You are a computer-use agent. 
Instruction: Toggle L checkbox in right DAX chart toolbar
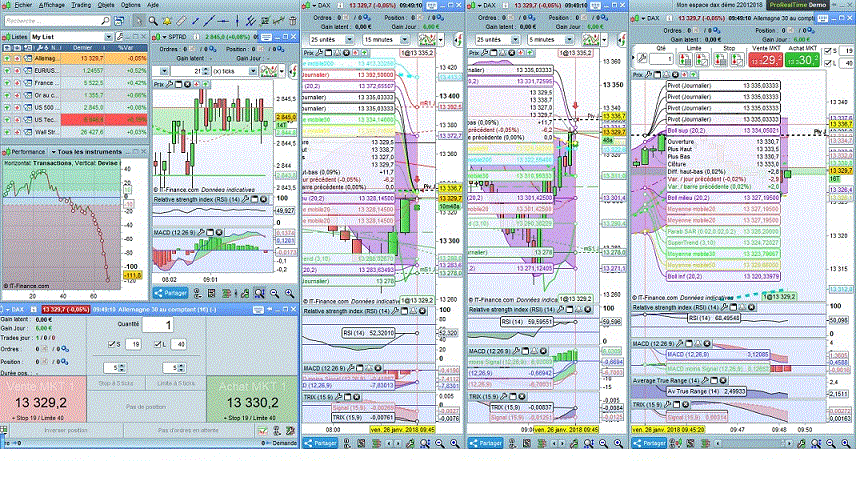828,63
